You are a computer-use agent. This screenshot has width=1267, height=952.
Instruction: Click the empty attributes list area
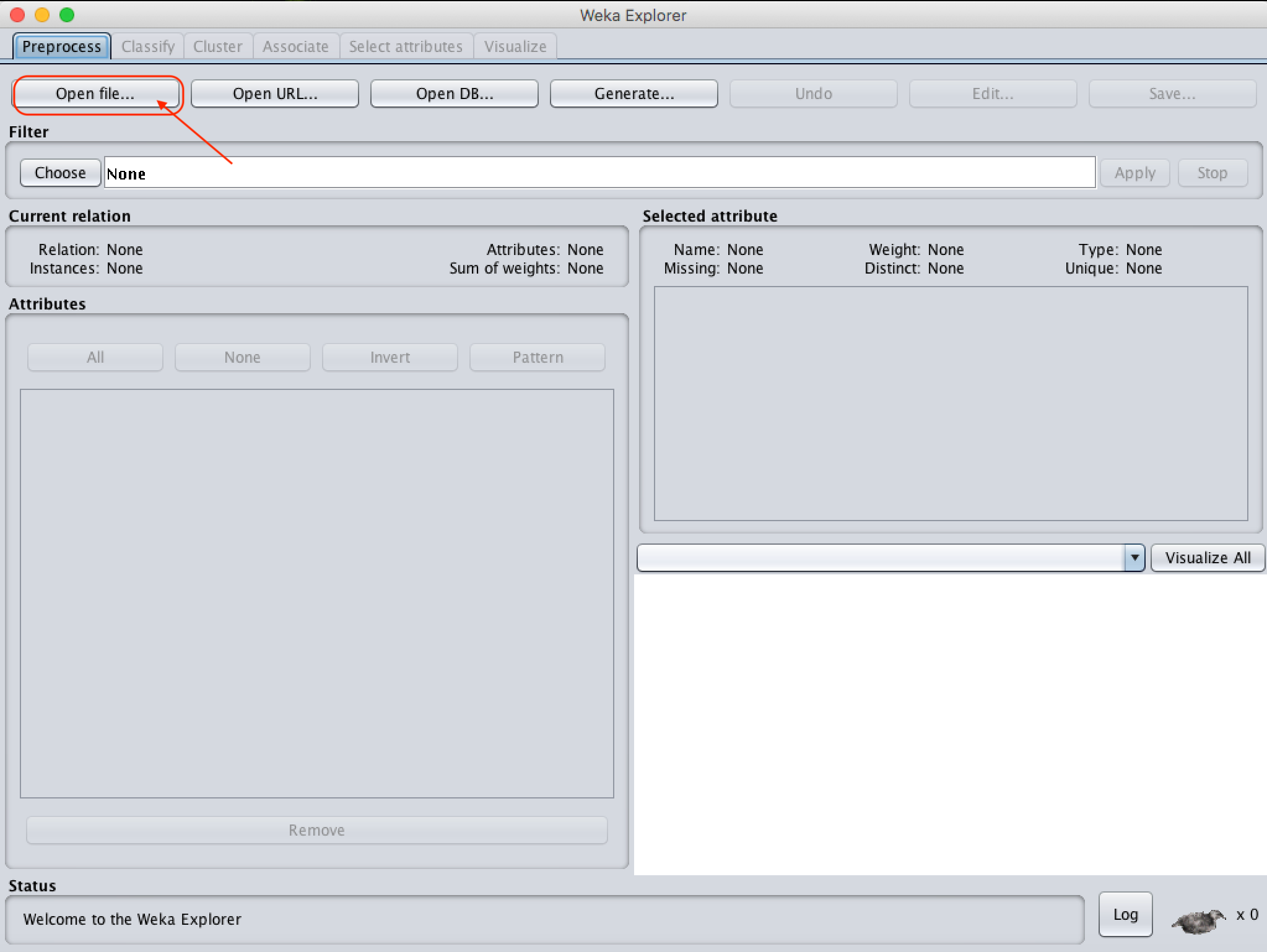316,593
